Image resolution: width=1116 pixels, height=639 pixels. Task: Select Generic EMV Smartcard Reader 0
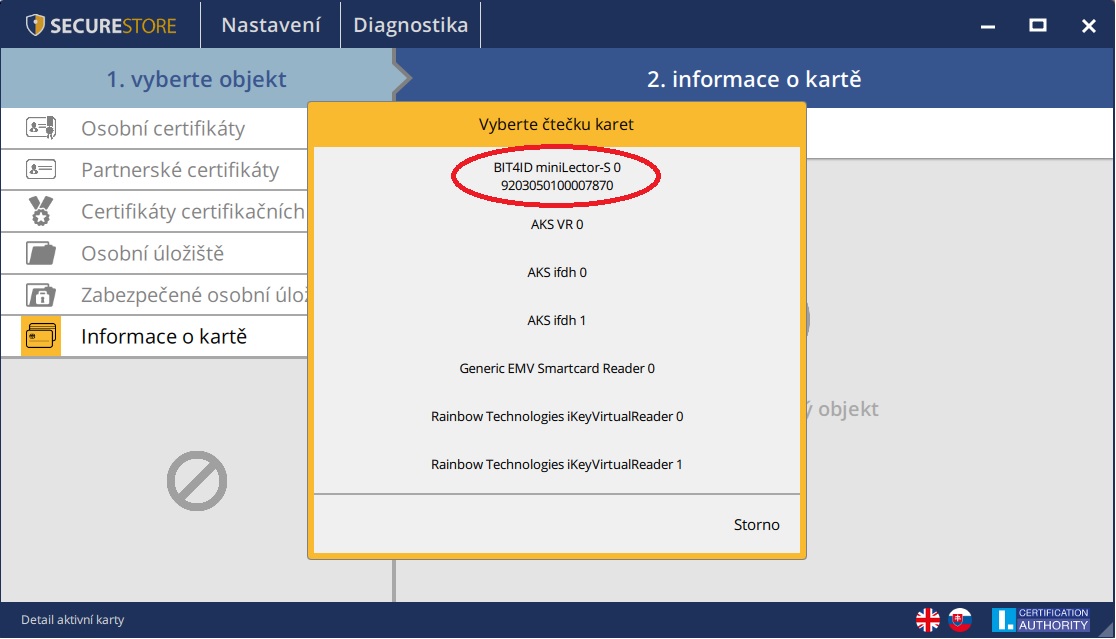click(557, 369)
